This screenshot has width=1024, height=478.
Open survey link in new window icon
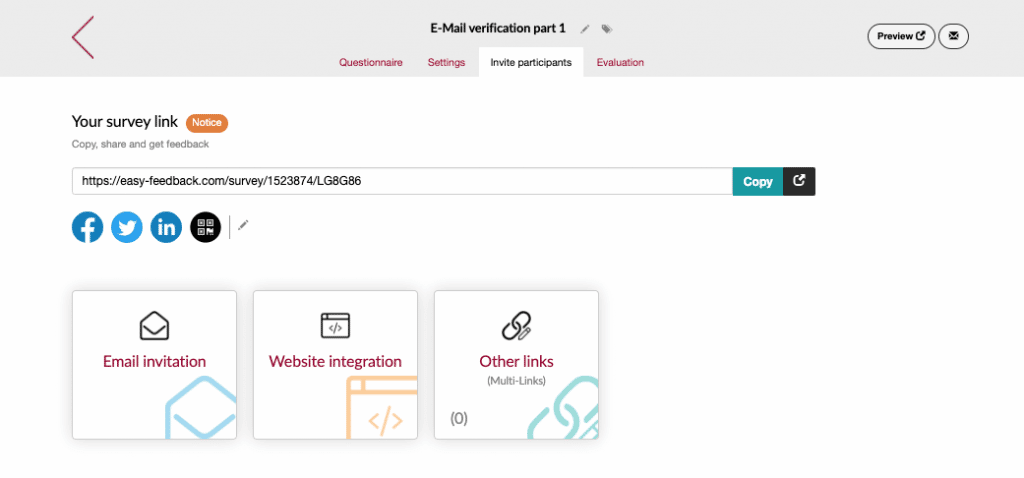pyautogui.click(x=799, y=182)
